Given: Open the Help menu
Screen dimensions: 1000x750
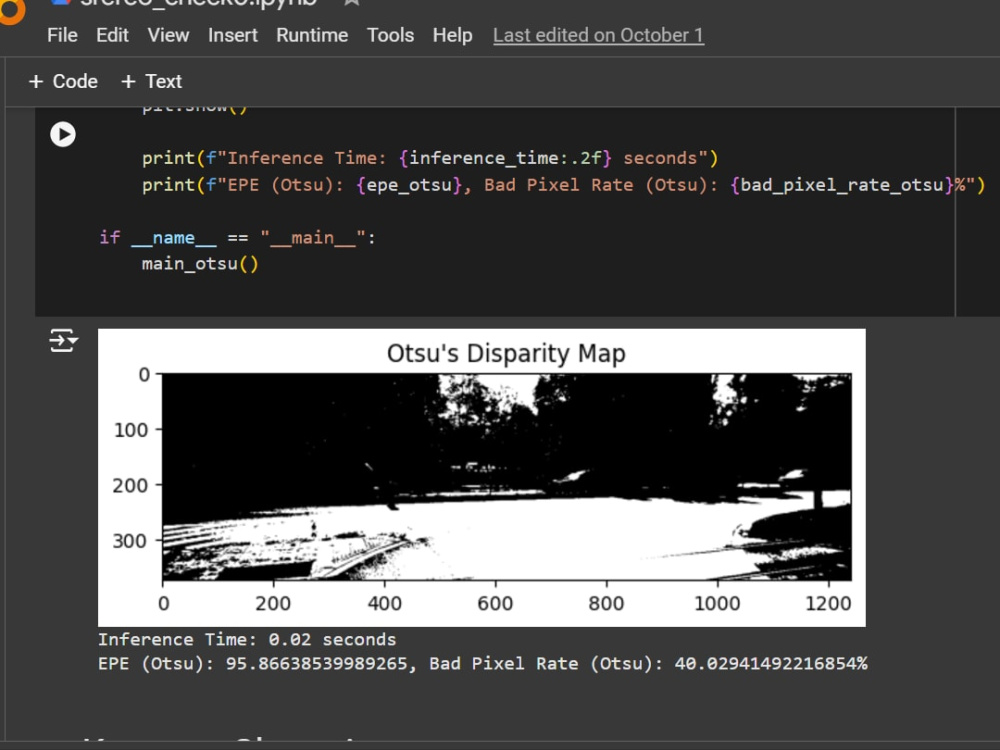Looking at the screenshot, I should (452, 35).
